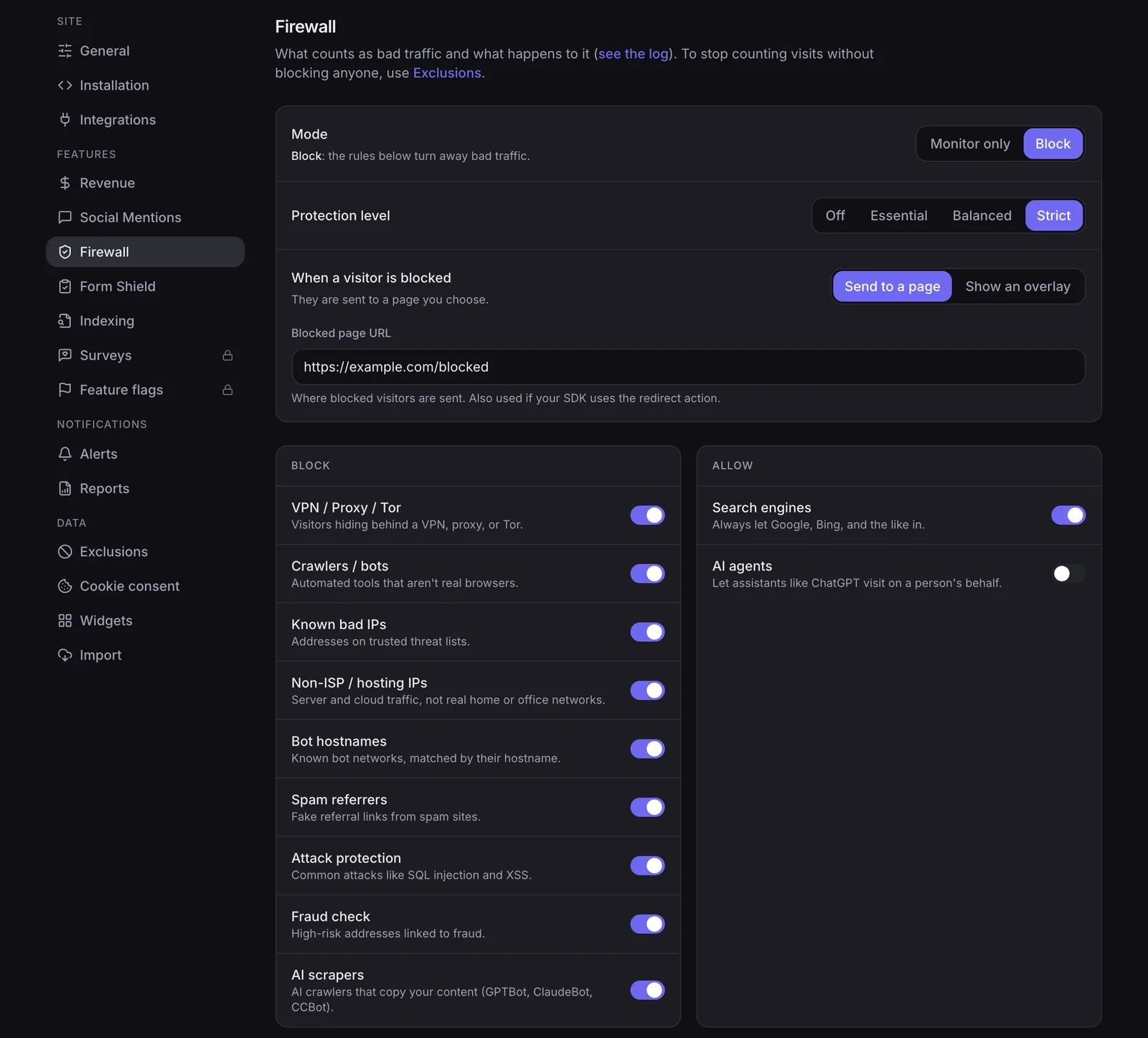Follow the Exclusions link in the description

click(x=447, y=73)
